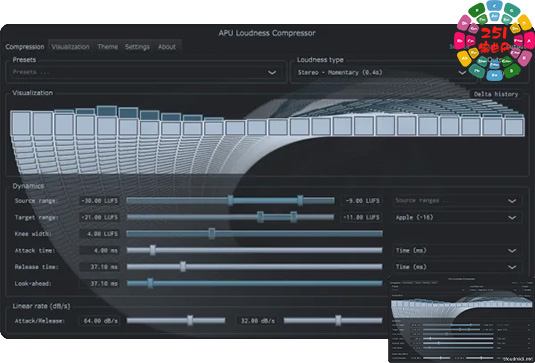Open the About tab
The image size is (535, 363).
167,47
